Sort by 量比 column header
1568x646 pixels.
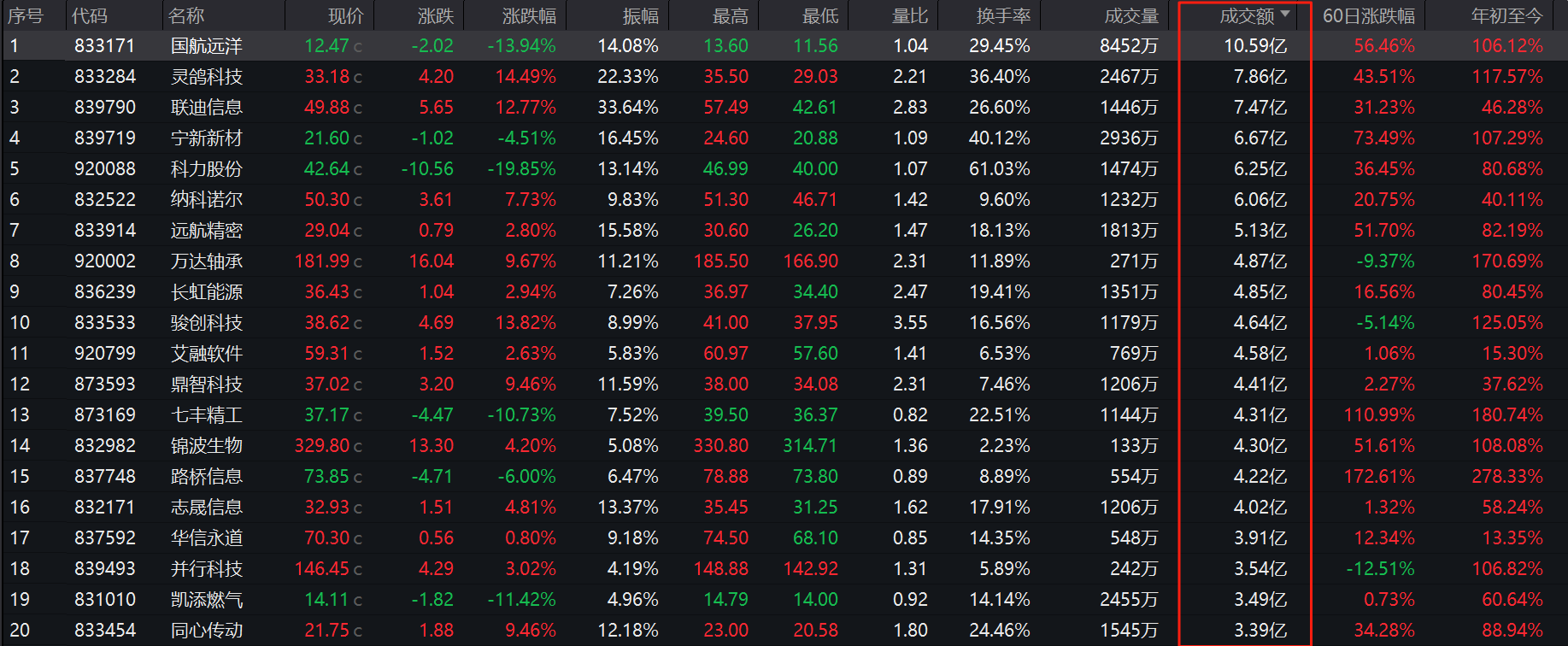[x=910, y=16]
